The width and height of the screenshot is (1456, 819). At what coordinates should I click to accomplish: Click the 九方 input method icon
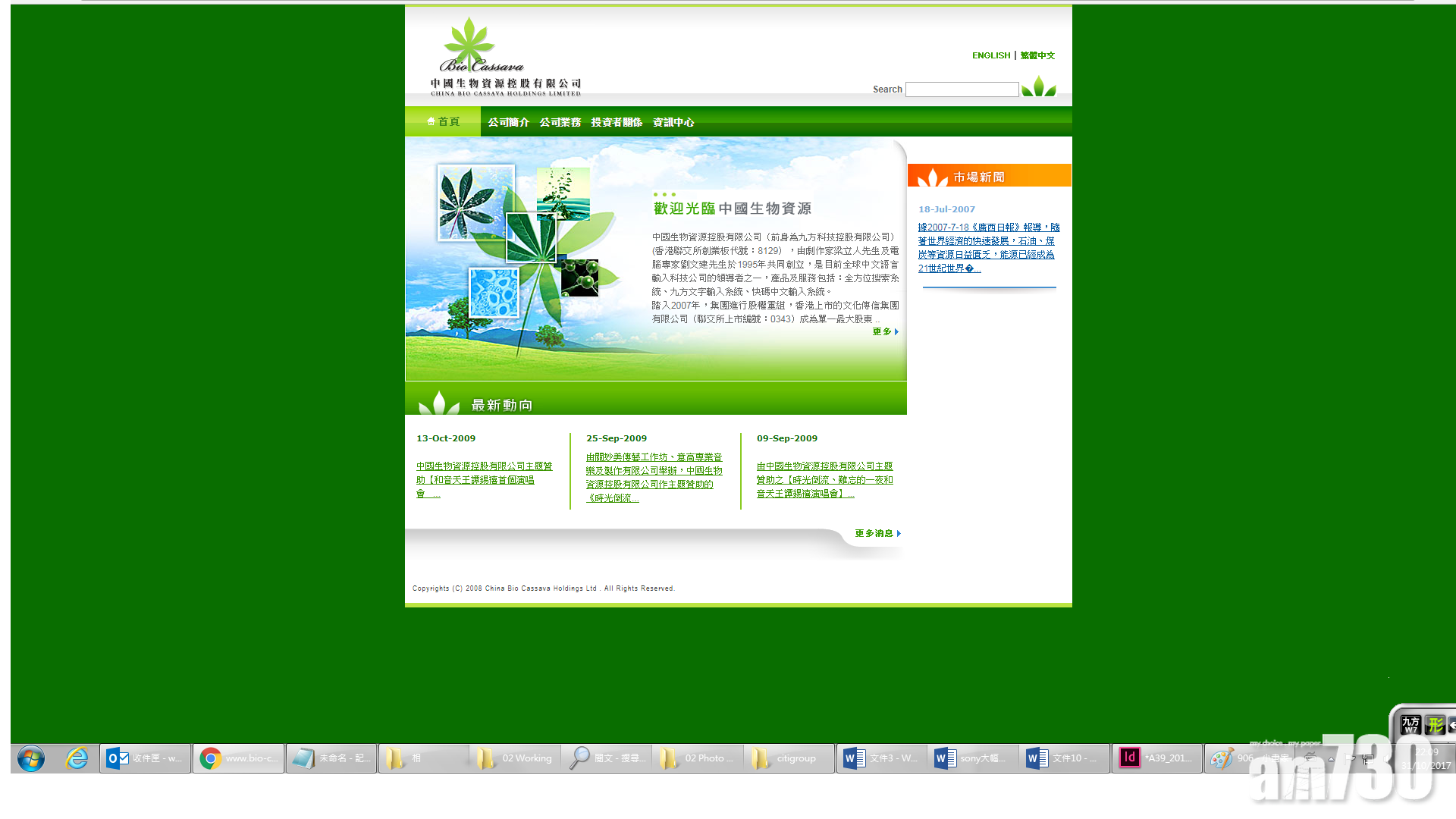(1410, 725)
